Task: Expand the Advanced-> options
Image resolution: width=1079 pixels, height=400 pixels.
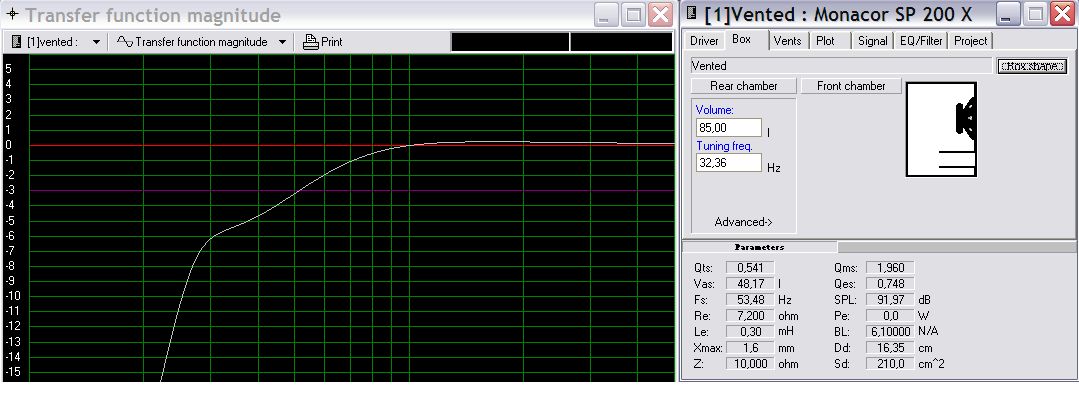Action: (x=743, y=222)
